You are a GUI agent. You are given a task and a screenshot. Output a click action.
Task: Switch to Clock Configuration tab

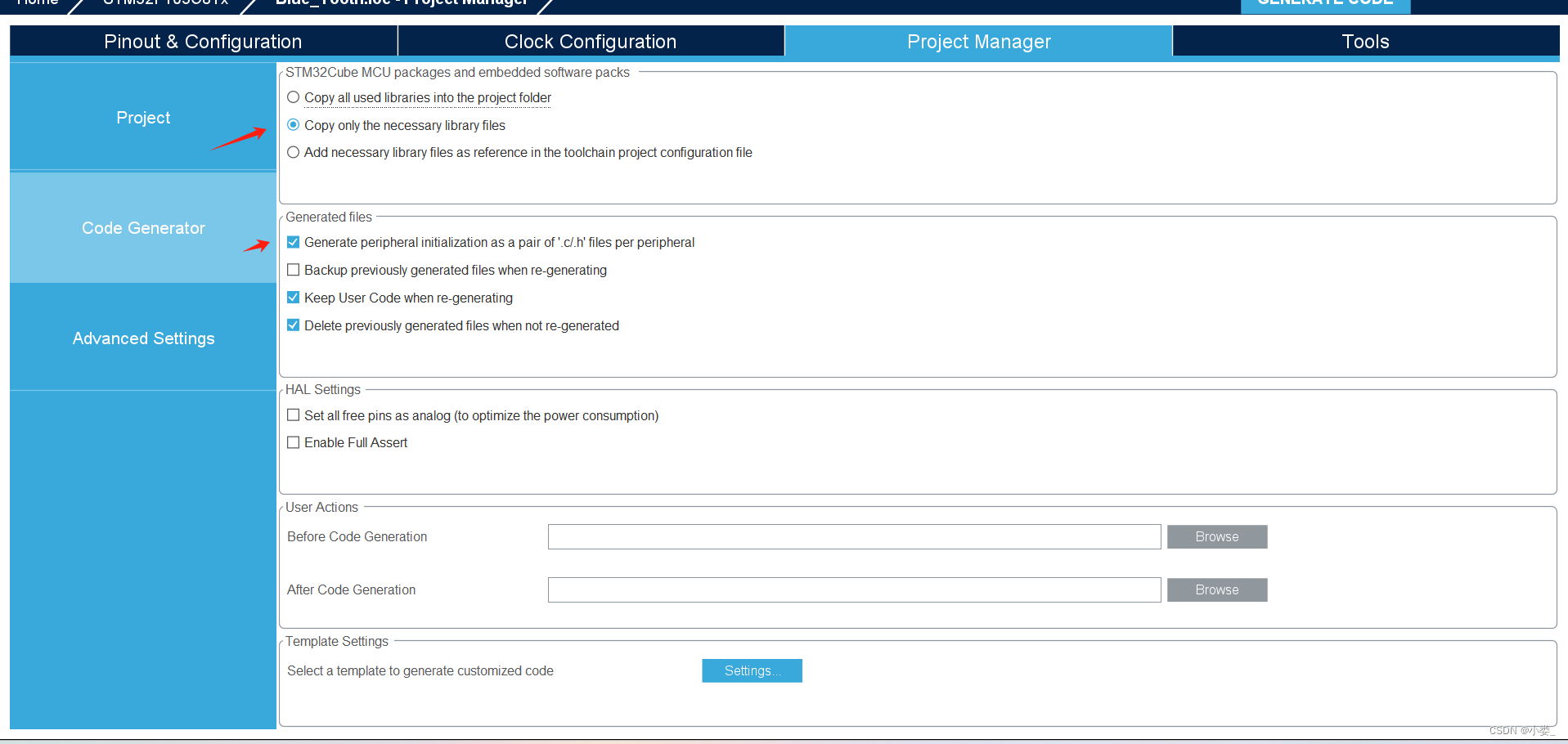[x=591, y=42]
